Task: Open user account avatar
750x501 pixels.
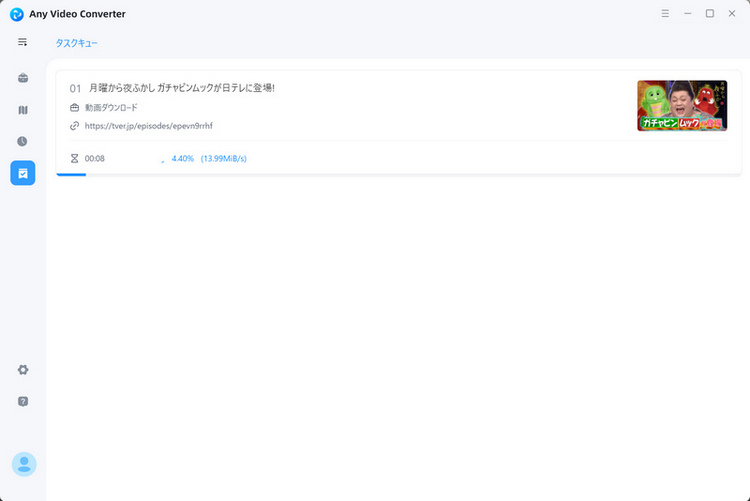Action: [x=24, y=464]
